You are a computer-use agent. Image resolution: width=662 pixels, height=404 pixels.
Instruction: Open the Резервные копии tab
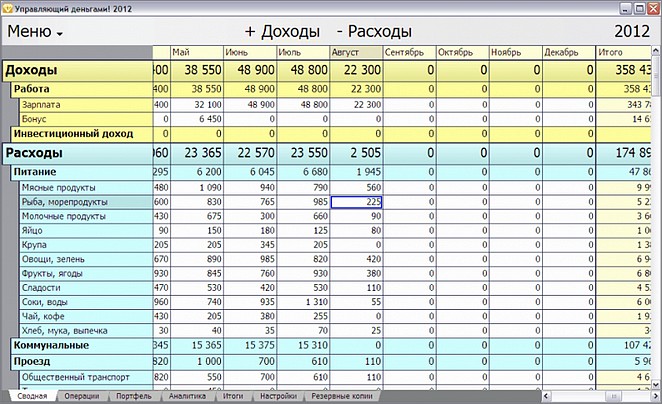click(x=342, y=396)
